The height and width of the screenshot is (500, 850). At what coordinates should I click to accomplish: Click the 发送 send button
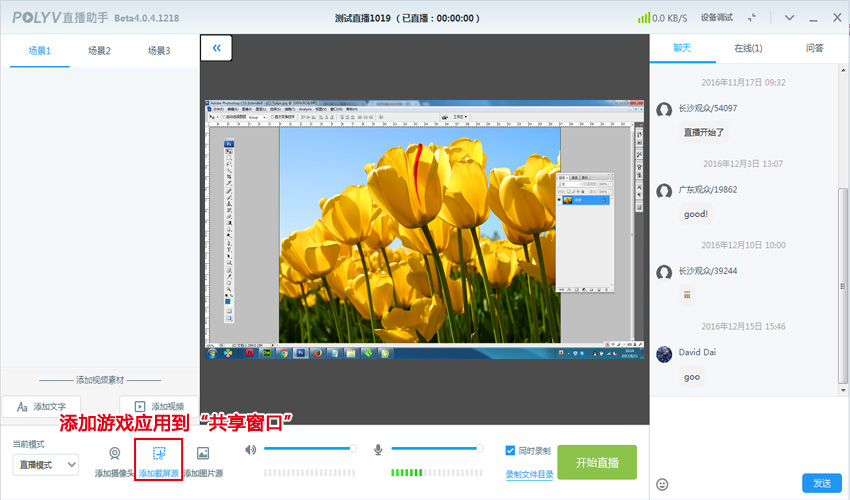coord(821,483)
